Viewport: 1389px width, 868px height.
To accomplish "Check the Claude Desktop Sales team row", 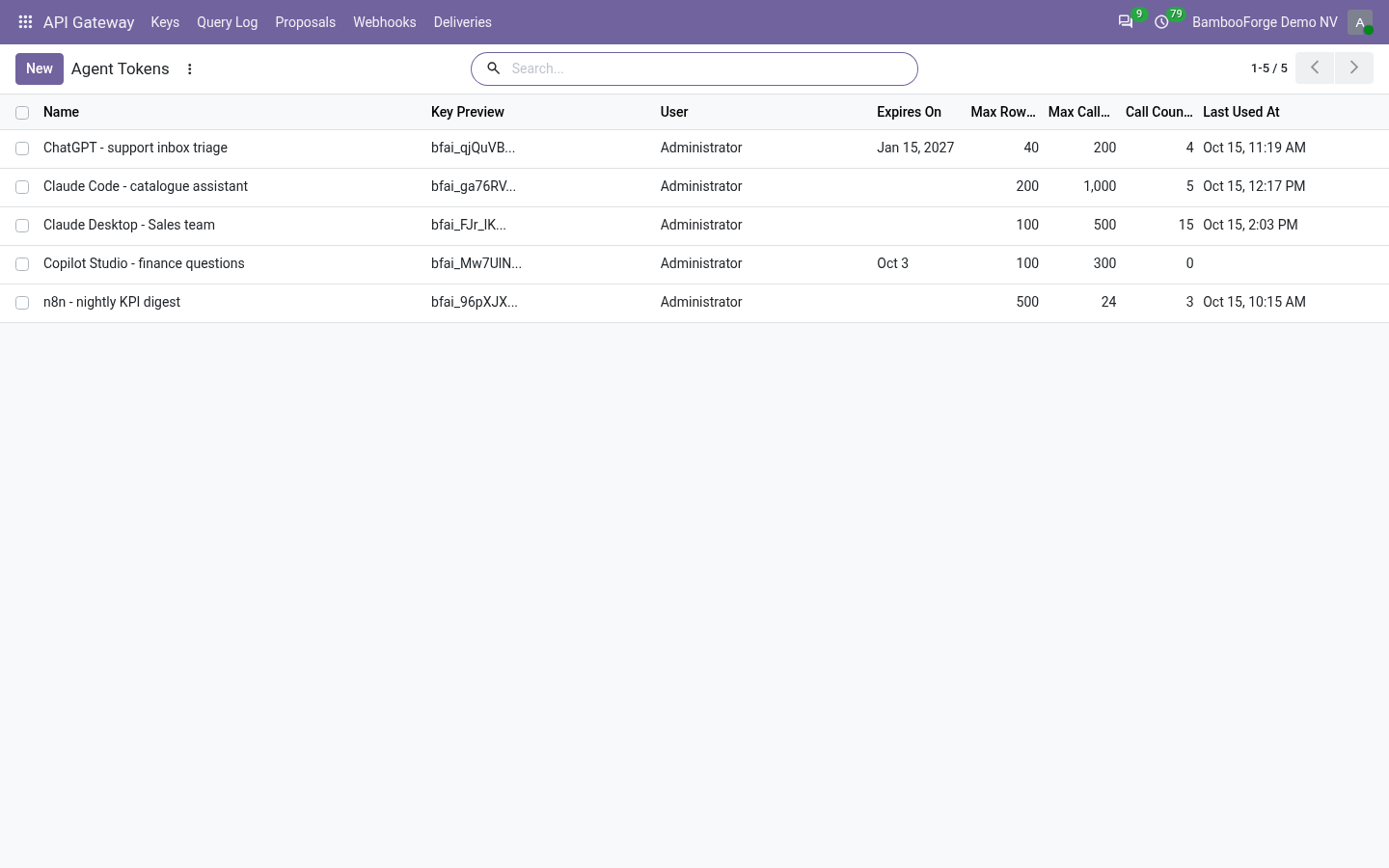I will (x=22, y=226).
